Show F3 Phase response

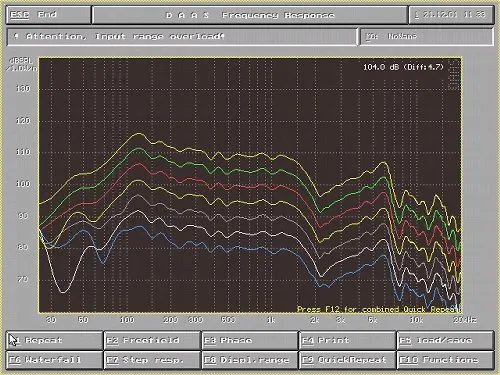(249, 340)
